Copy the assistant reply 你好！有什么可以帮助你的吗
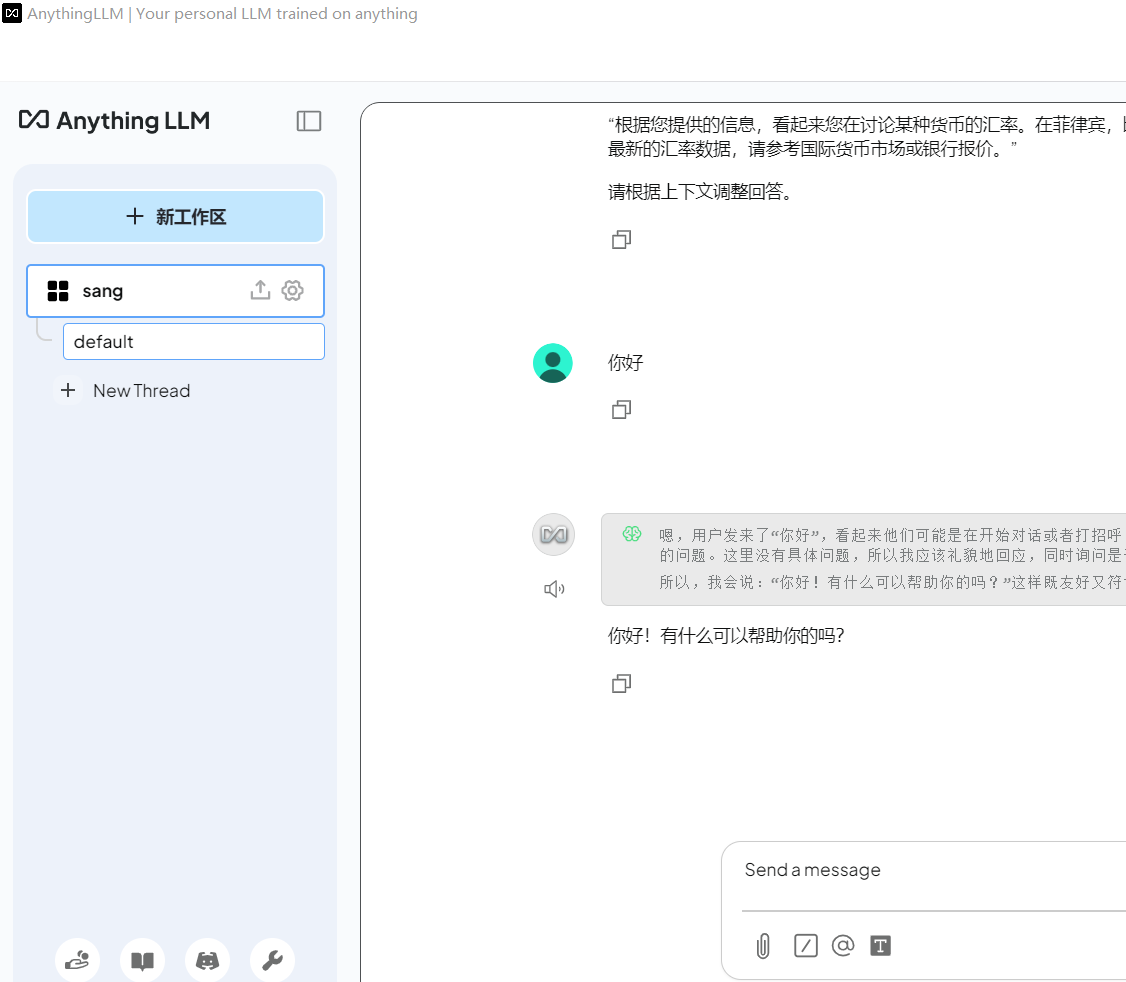The width and height of the screenshot is (1126, 982). point(621,683)
